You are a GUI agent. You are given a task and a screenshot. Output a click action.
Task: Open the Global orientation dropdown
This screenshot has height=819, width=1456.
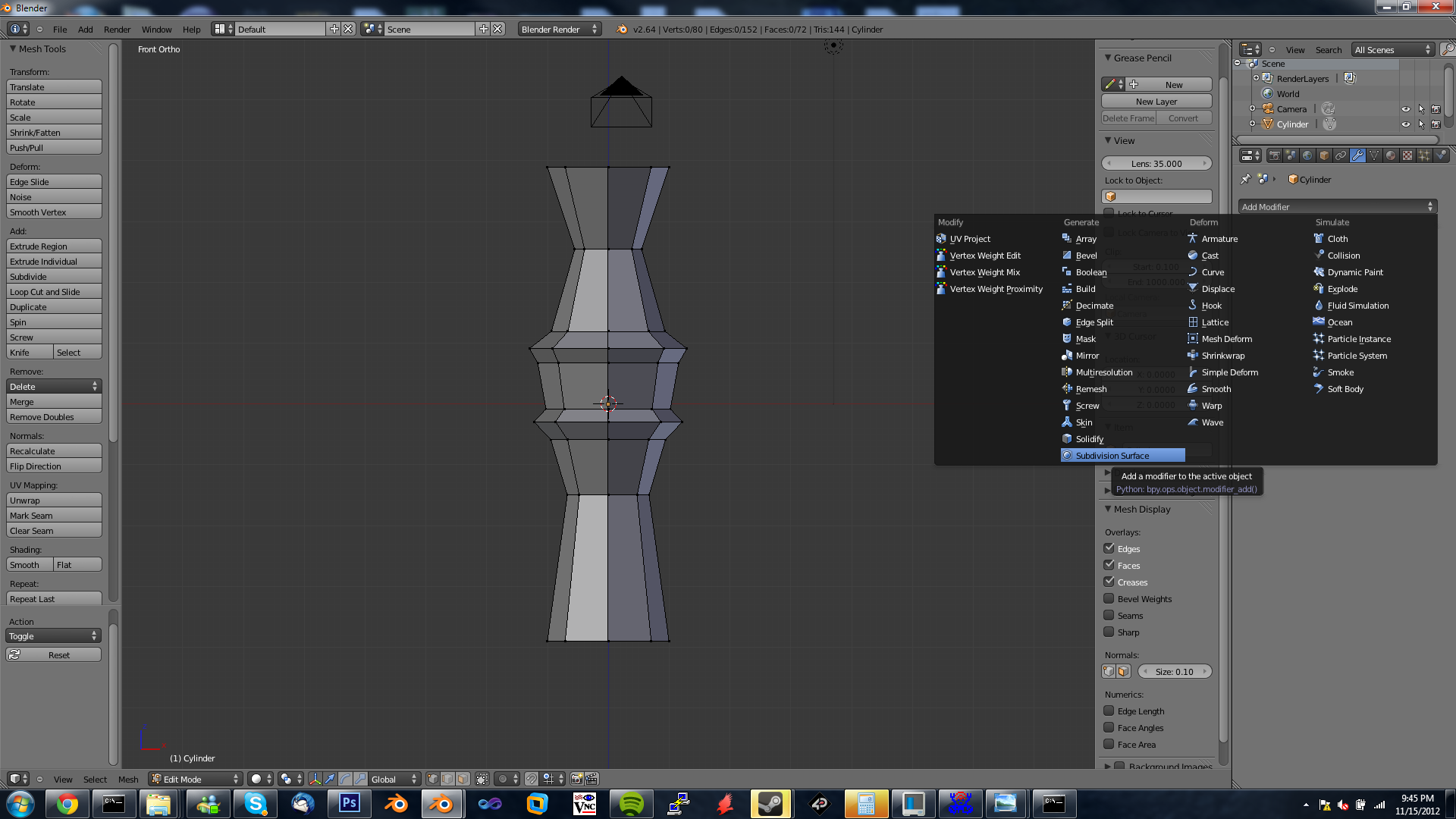coord(394,779)
